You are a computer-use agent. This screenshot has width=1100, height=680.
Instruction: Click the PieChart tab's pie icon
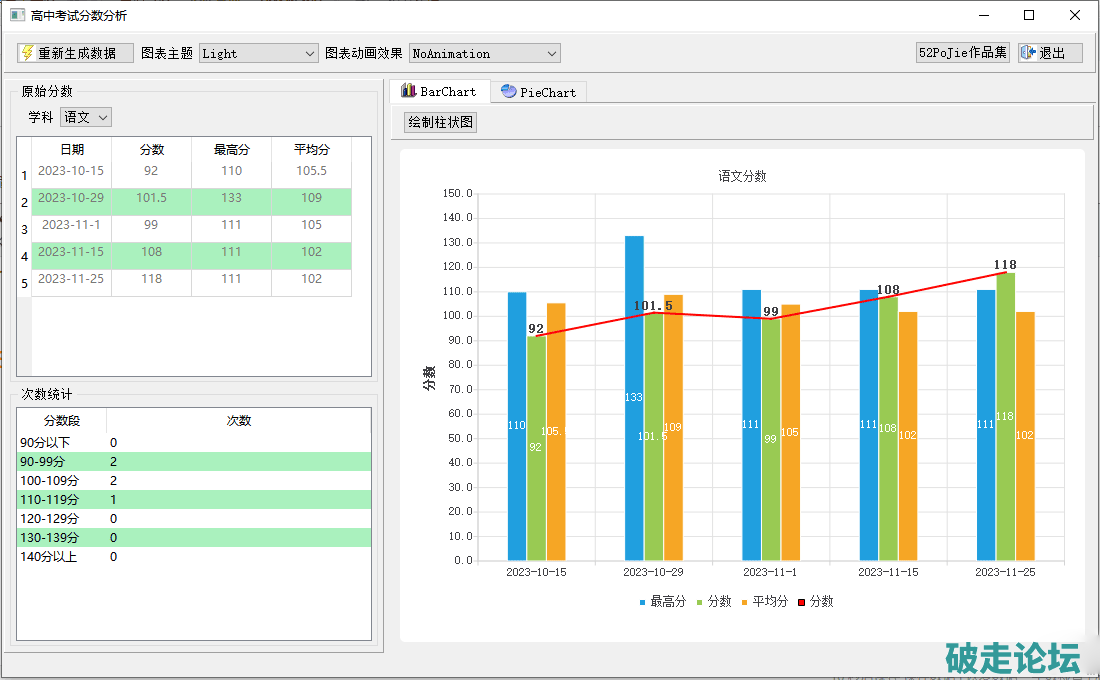click(509, 92)
